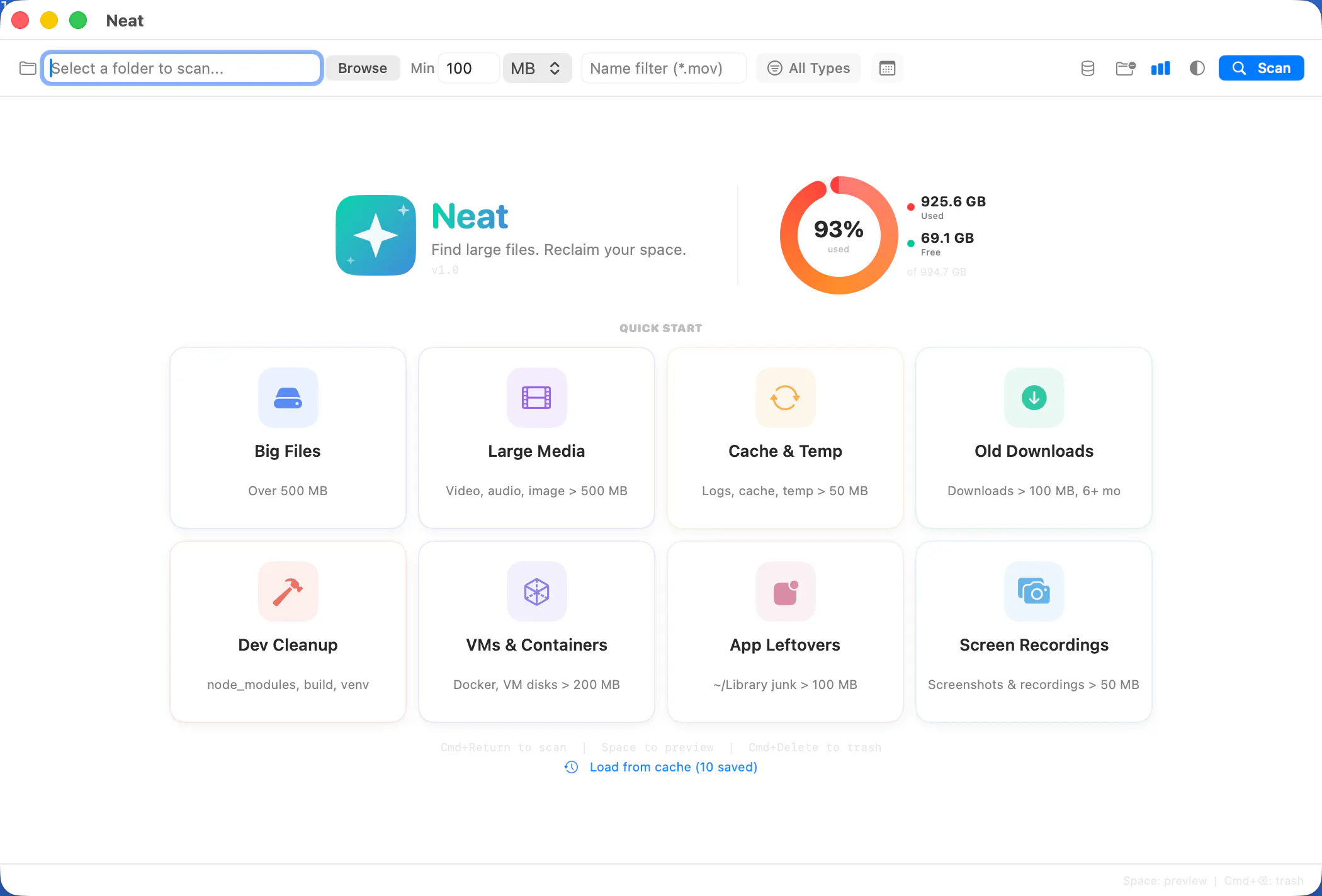Start scan with the Scan button

[x=1261, y=68]
